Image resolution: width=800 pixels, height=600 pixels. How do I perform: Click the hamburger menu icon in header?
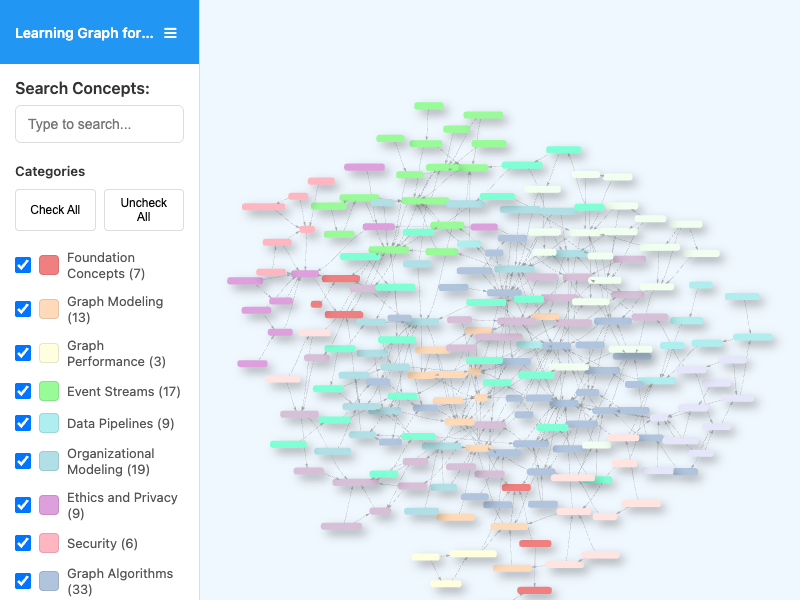click(x=170, y=33)
